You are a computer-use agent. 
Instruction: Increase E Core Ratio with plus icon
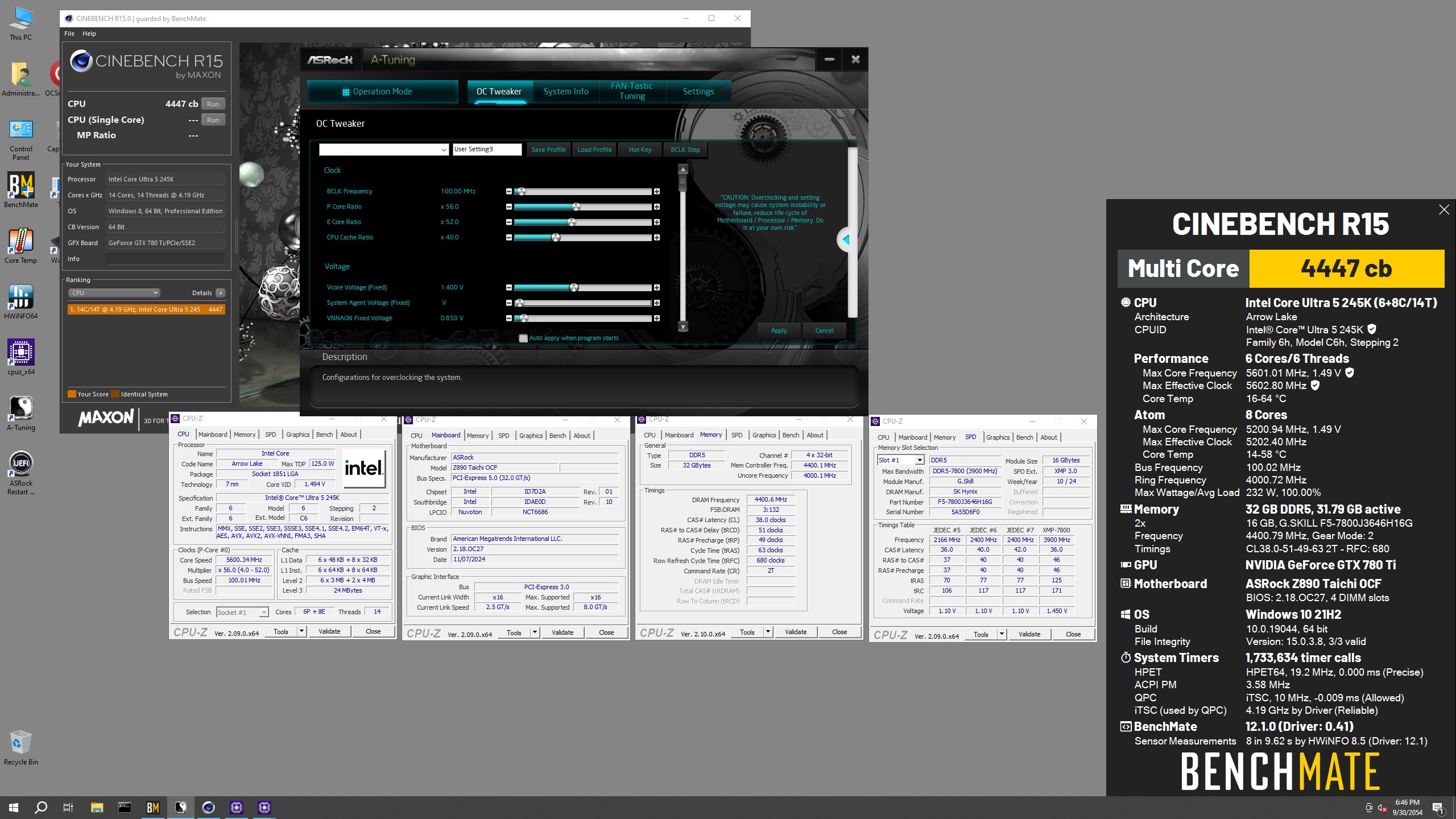(x=657, y=222)
